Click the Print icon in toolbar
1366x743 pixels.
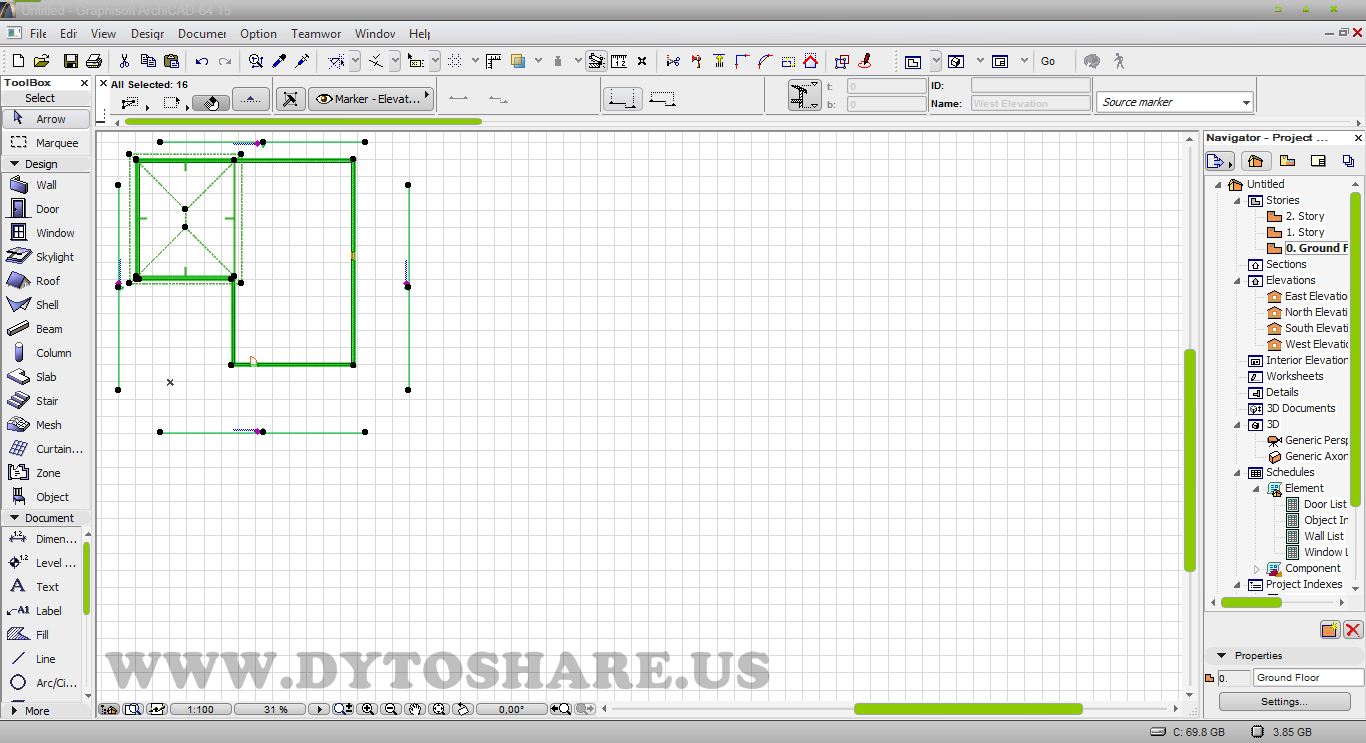coord(94,61)
